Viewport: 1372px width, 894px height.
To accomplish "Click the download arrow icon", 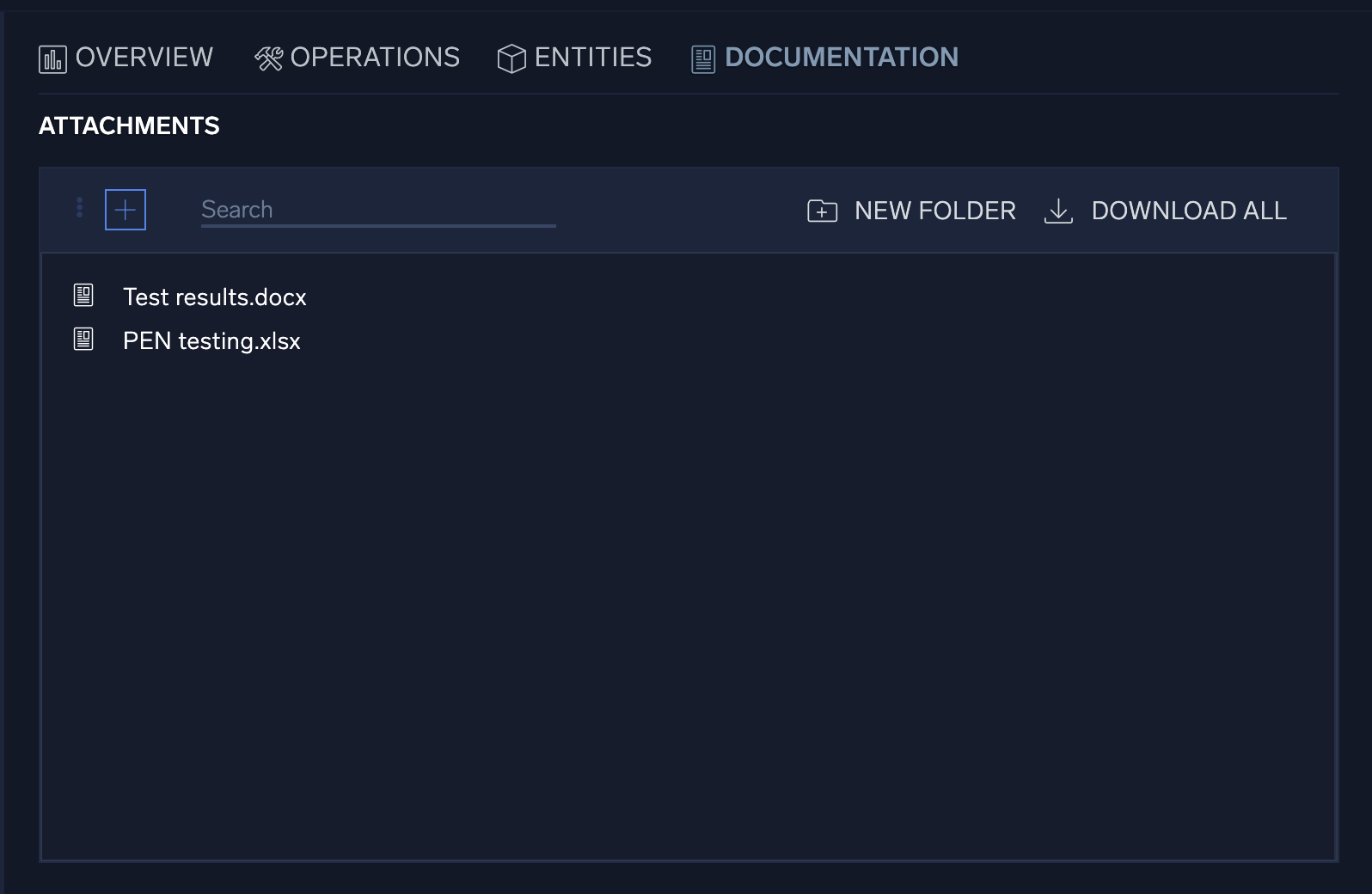I will coord(1058,211).
